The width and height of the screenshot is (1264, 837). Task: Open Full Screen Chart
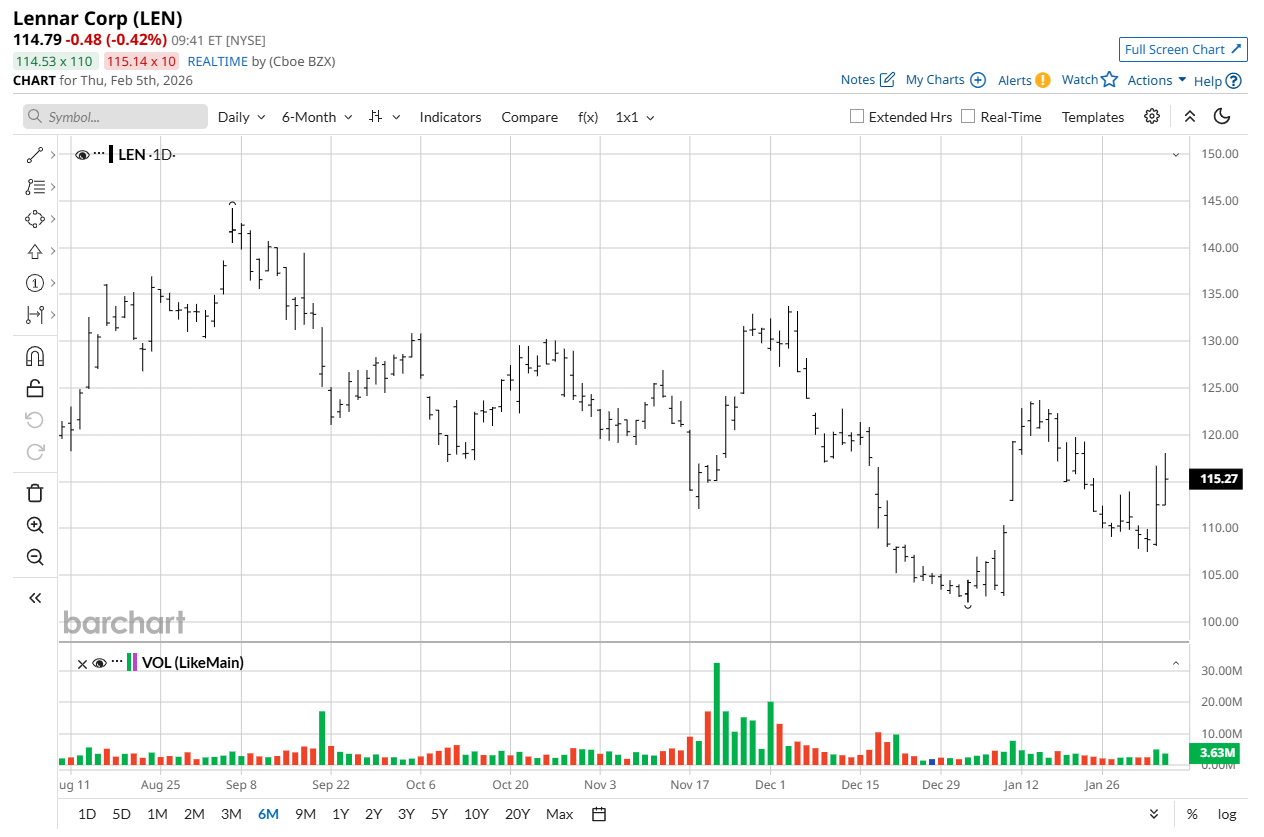click(1183, 49)
